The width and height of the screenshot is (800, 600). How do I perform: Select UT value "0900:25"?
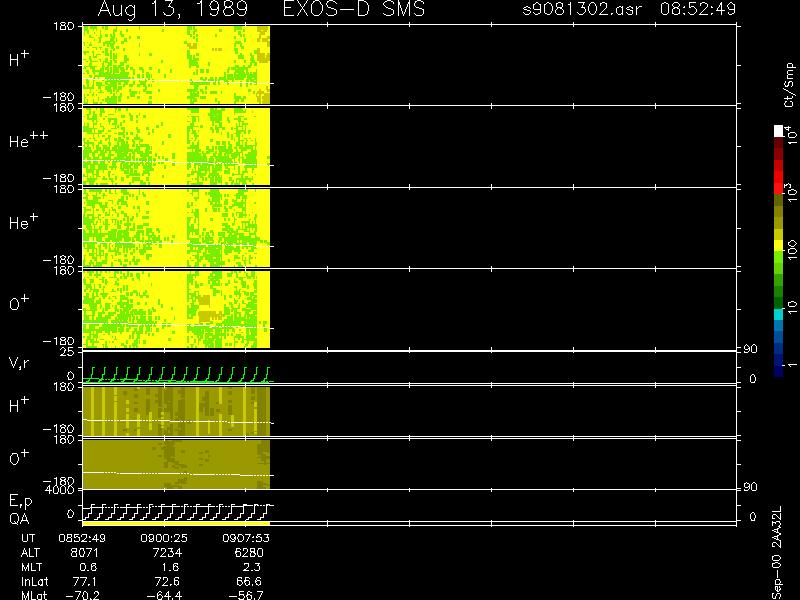164,538
